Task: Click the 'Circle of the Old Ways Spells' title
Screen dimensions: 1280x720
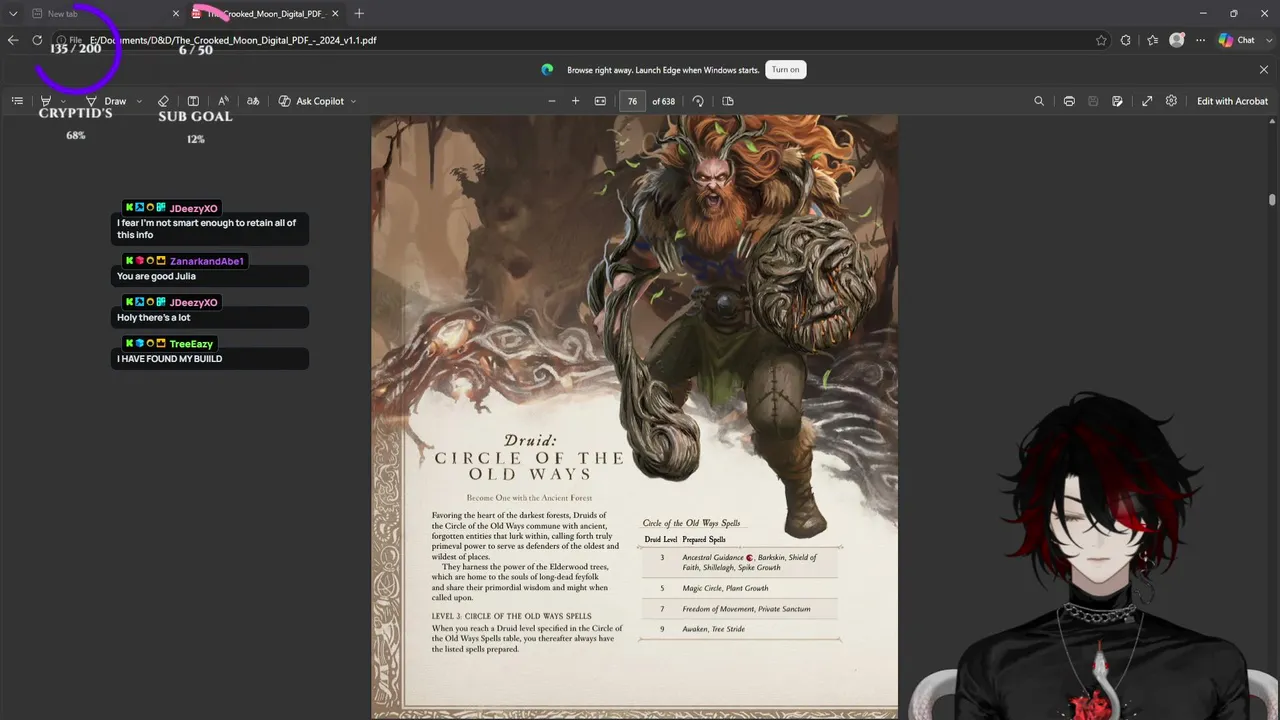Action: click(691, 523)
